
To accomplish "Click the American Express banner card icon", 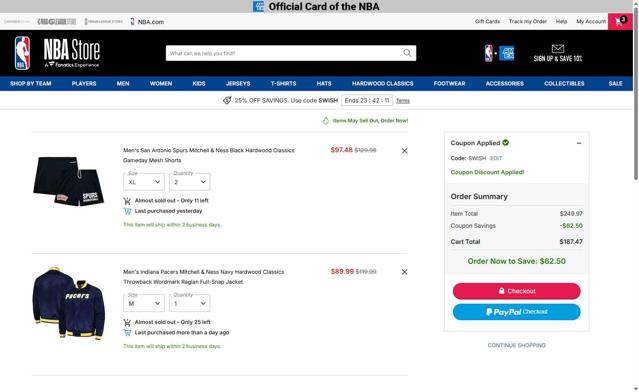I will point(258,7).
